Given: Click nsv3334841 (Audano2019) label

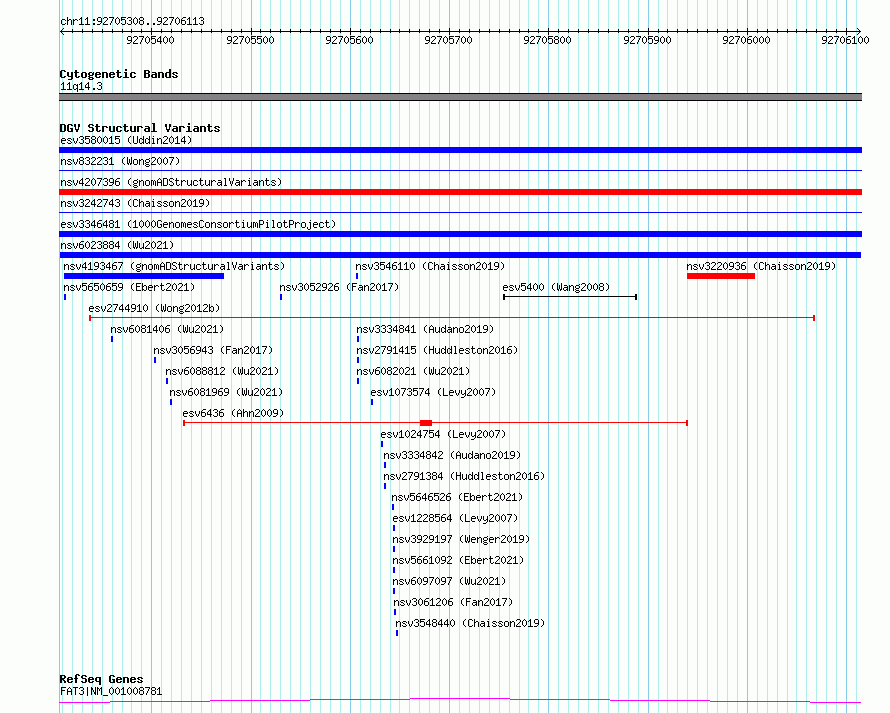Looking at the screenshot, I should (x=425, y=329).
